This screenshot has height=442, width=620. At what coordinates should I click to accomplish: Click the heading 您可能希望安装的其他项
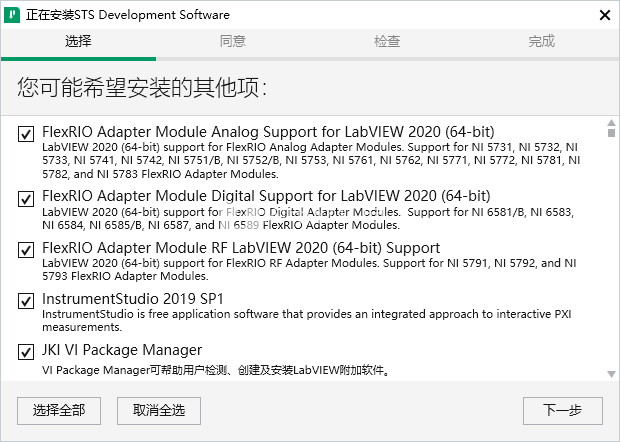pyautogui.click(x=142, y=87)
